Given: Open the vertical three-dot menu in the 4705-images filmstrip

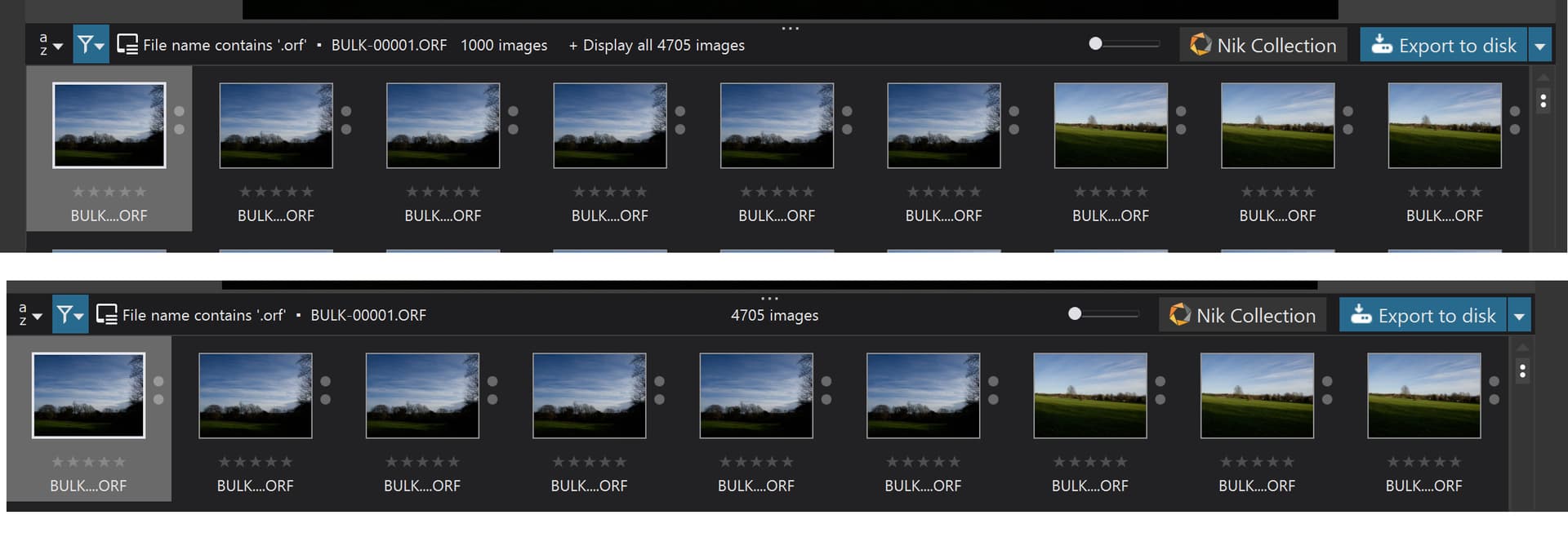Looking at the screenshot, I should click(1522, 371).
